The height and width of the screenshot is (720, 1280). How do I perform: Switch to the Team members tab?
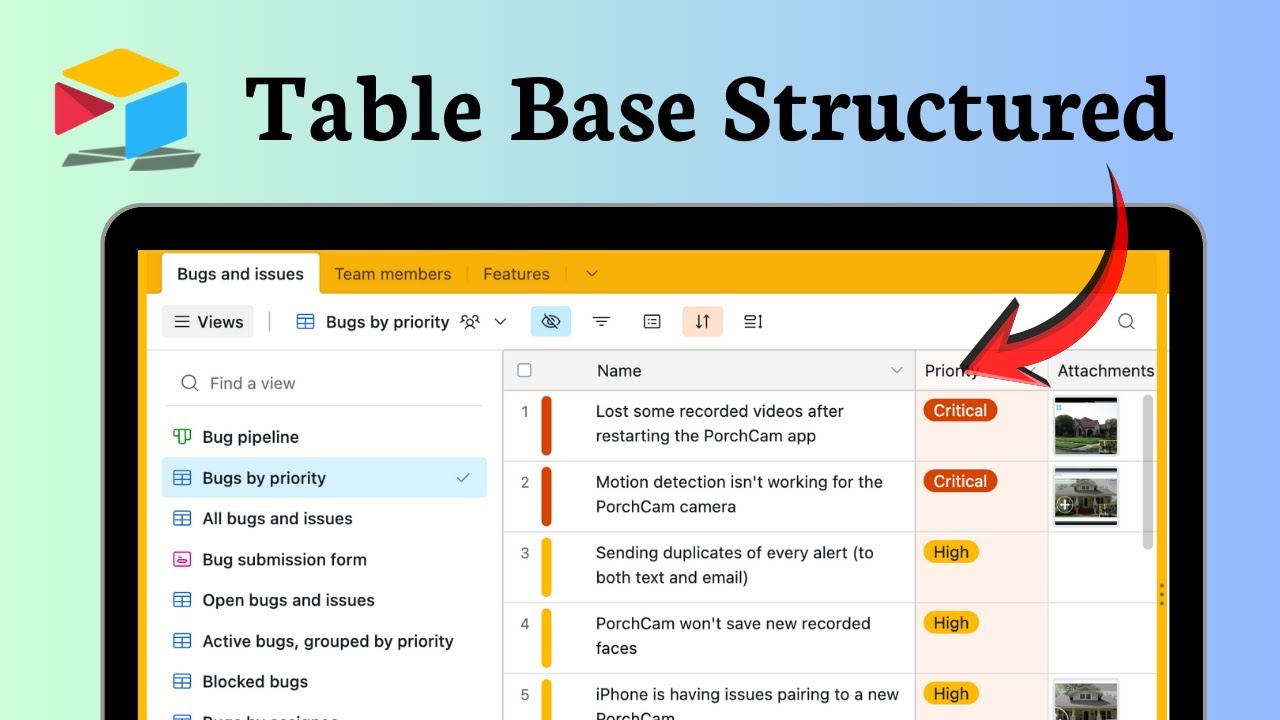(x=393, y=274)
